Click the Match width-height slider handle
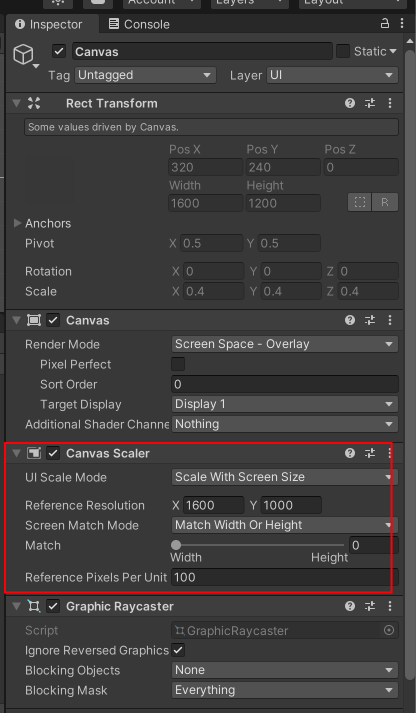 [x=176, y=545]
